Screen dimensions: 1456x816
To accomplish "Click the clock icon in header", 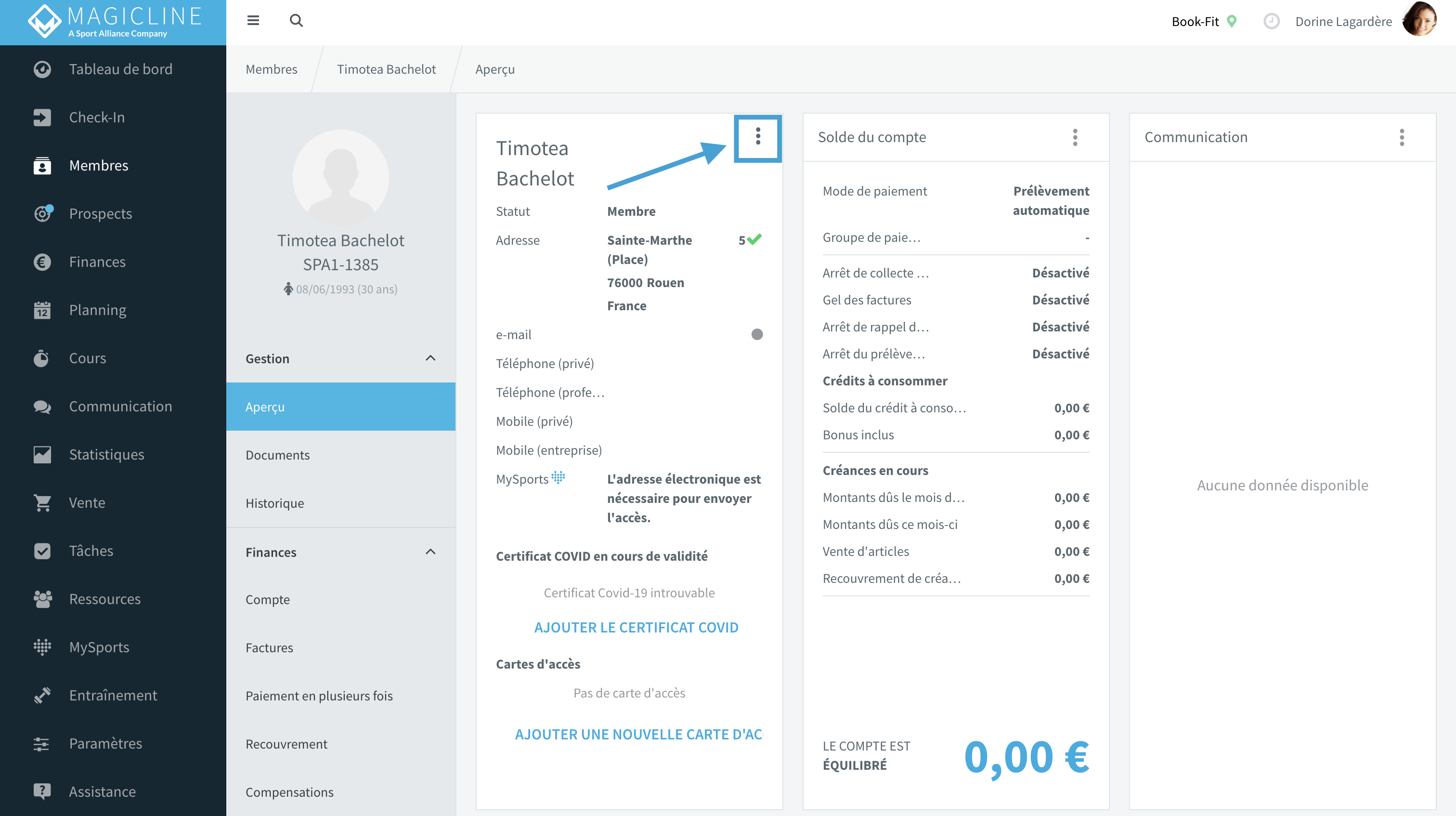I will (x=1271, y=22).
